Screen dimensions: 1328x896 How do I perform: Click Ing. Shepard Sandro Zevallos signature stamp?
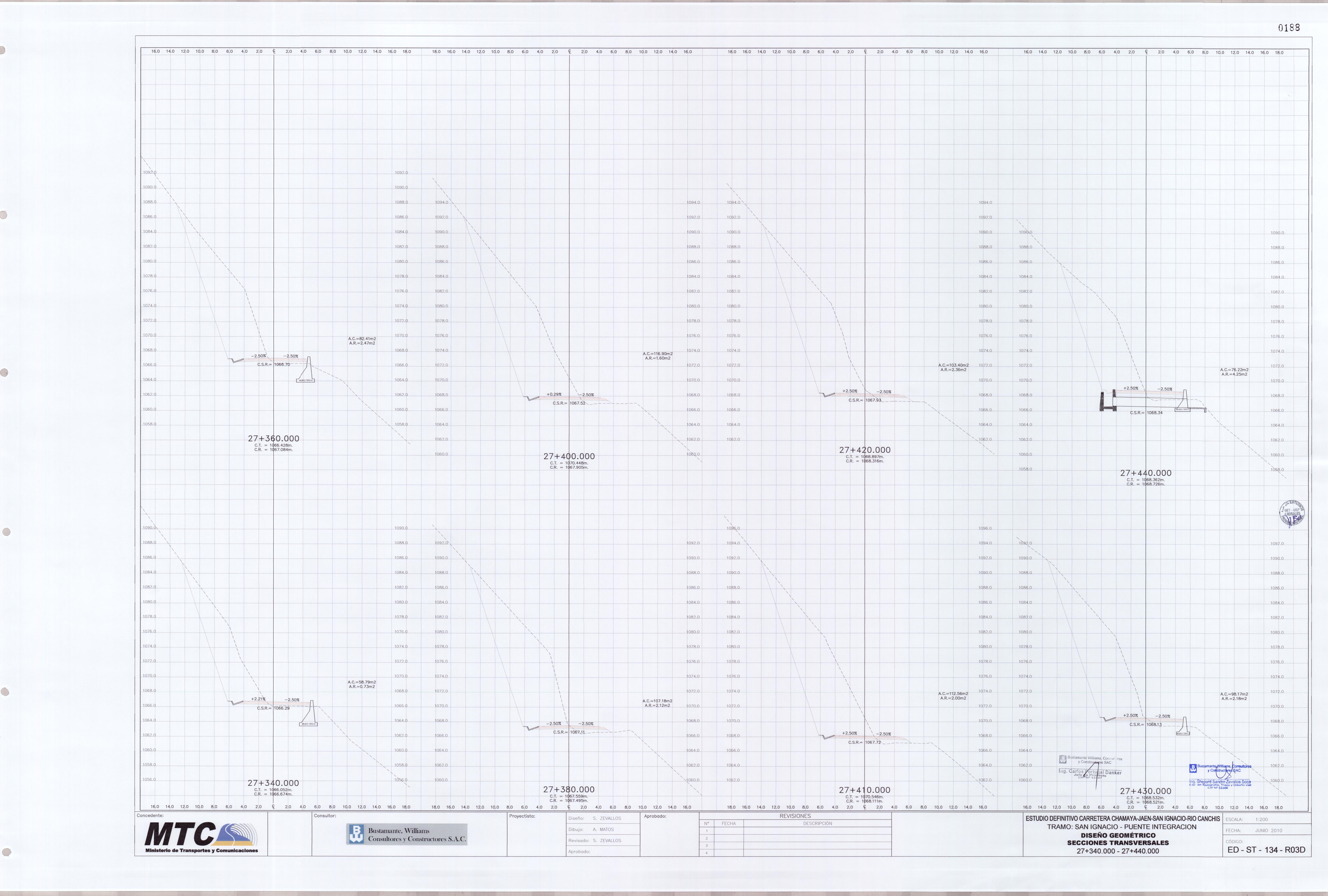[x=1220, y=777]
